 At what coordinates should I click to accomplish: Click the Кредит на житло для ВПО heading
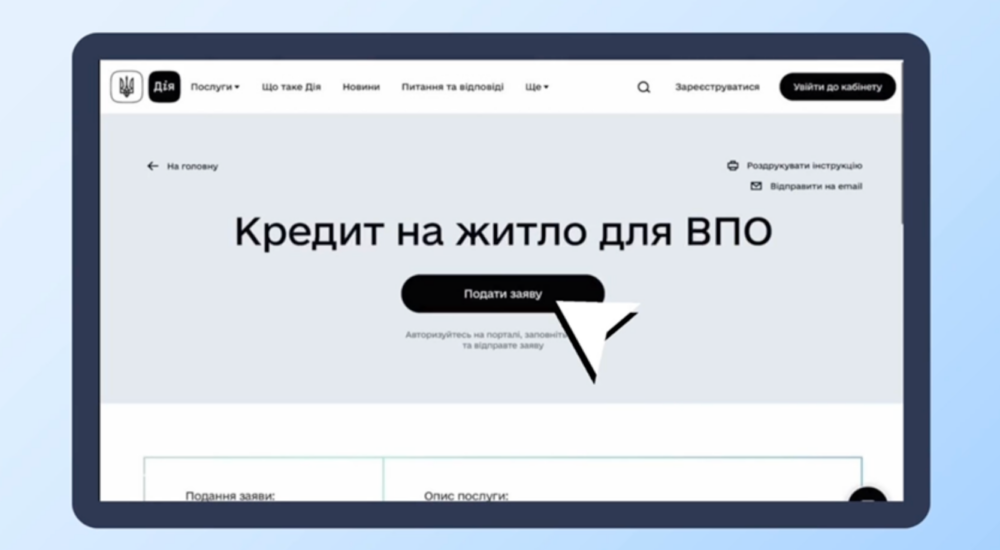(503, 231)
